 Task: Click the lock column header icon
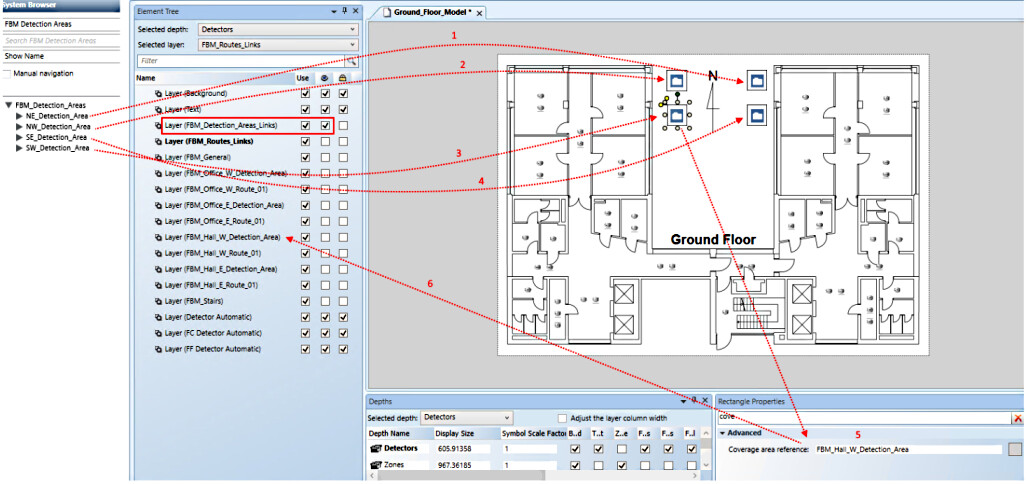[x=344, y=77]
